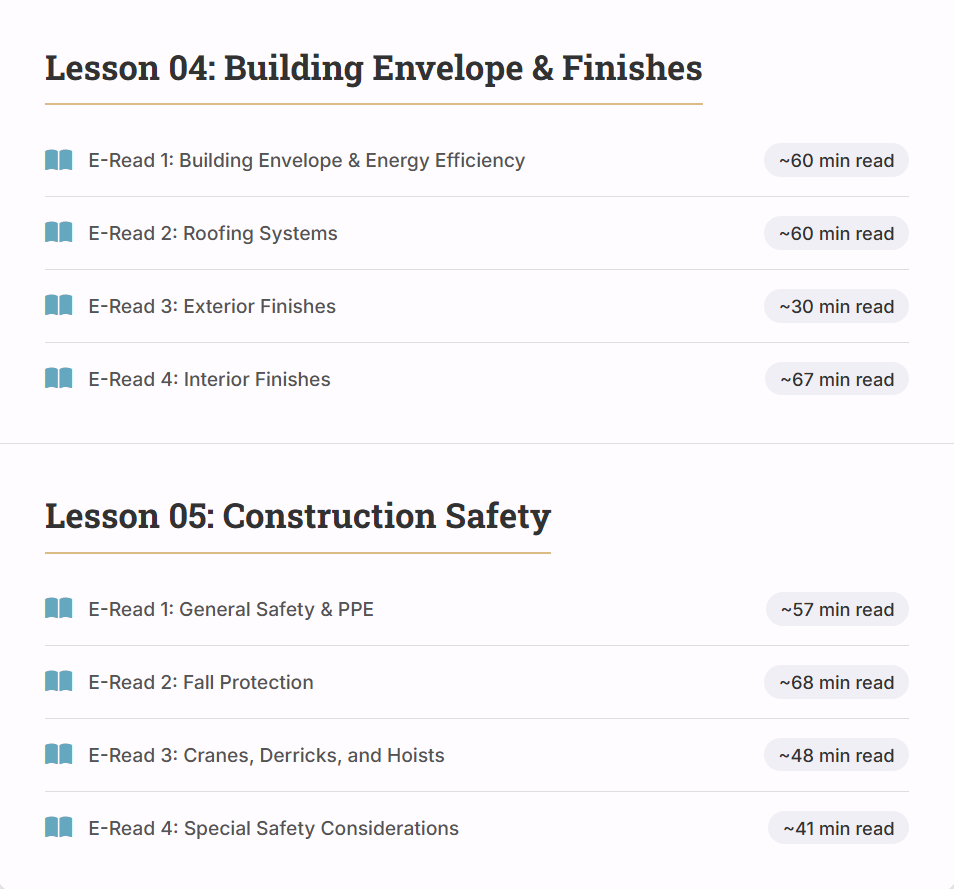This screenshot has height=889, width=954.
Task: Click the book icon for Exterior Finishes
Action: point(59,306)
